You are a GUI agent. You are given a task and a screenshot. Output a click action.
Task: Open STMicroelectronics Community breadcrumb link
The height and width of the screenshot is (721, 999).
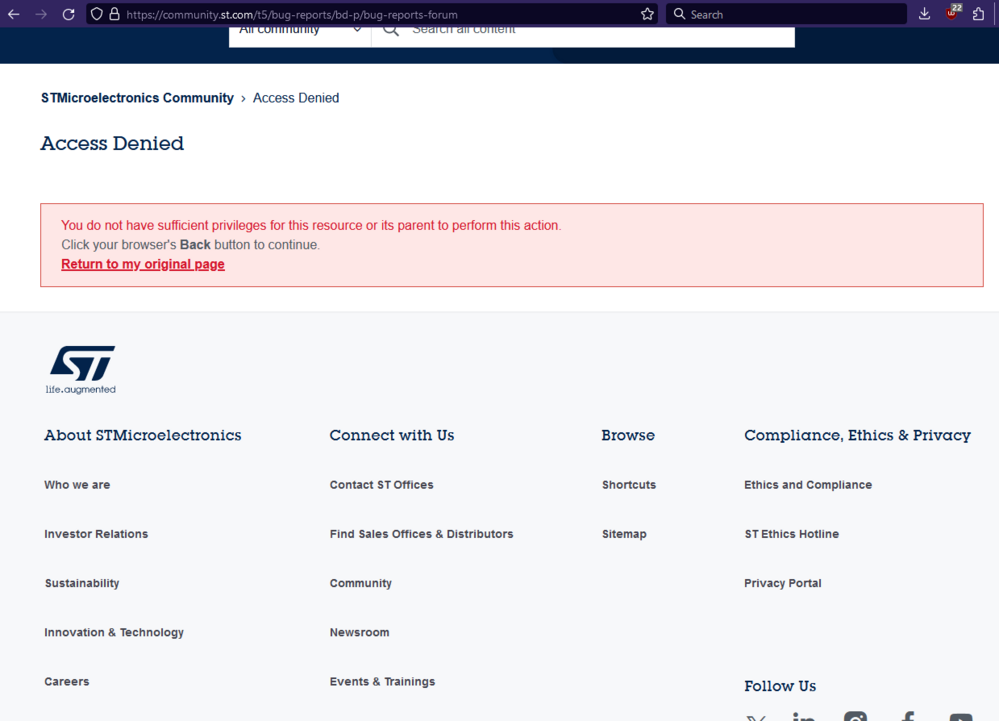[137, 98]
